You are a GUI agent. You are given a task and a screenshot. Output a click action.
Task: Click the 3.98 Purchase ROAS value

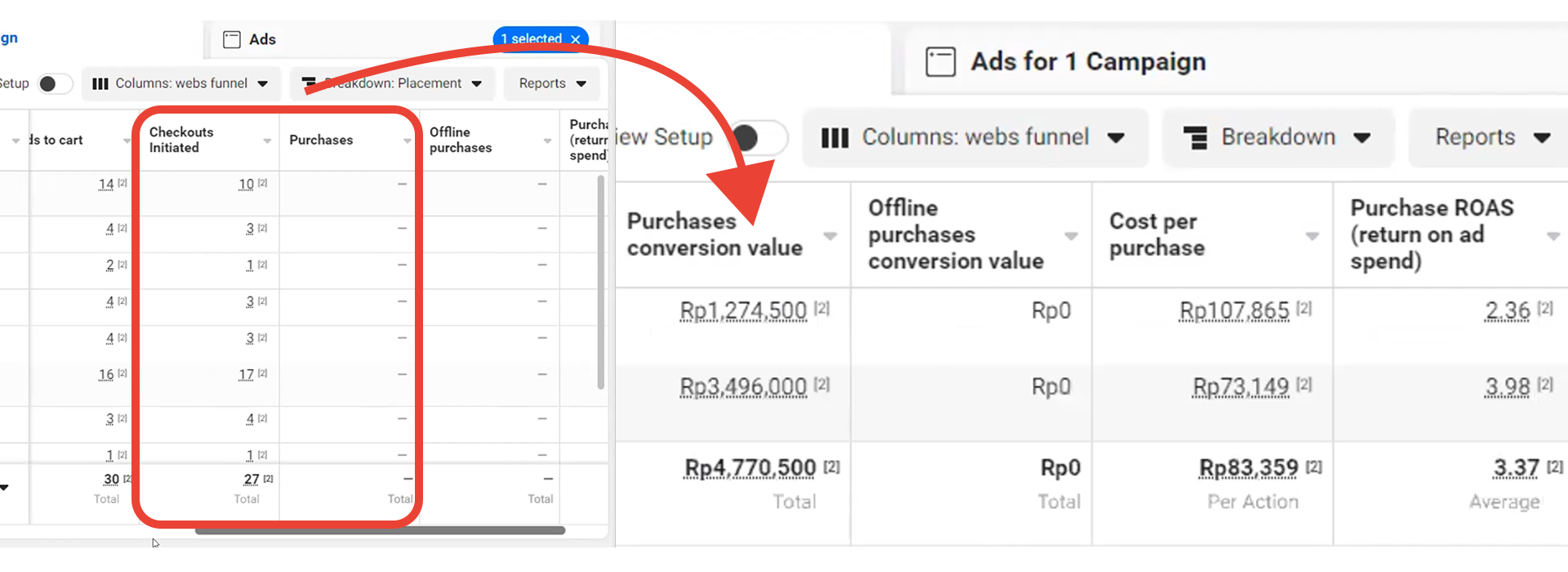tap(1507, 387)
